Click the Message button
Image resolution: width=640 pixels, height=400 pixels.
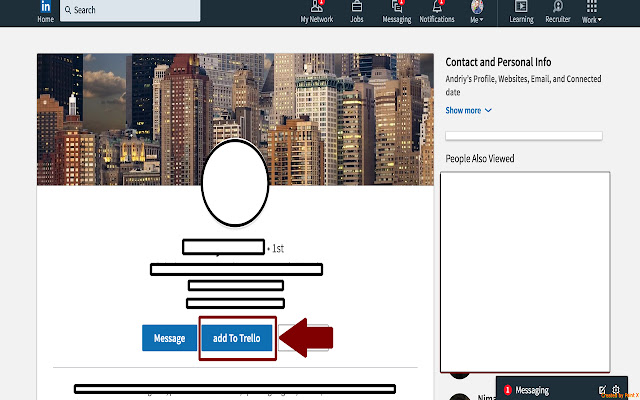(169, 338)
